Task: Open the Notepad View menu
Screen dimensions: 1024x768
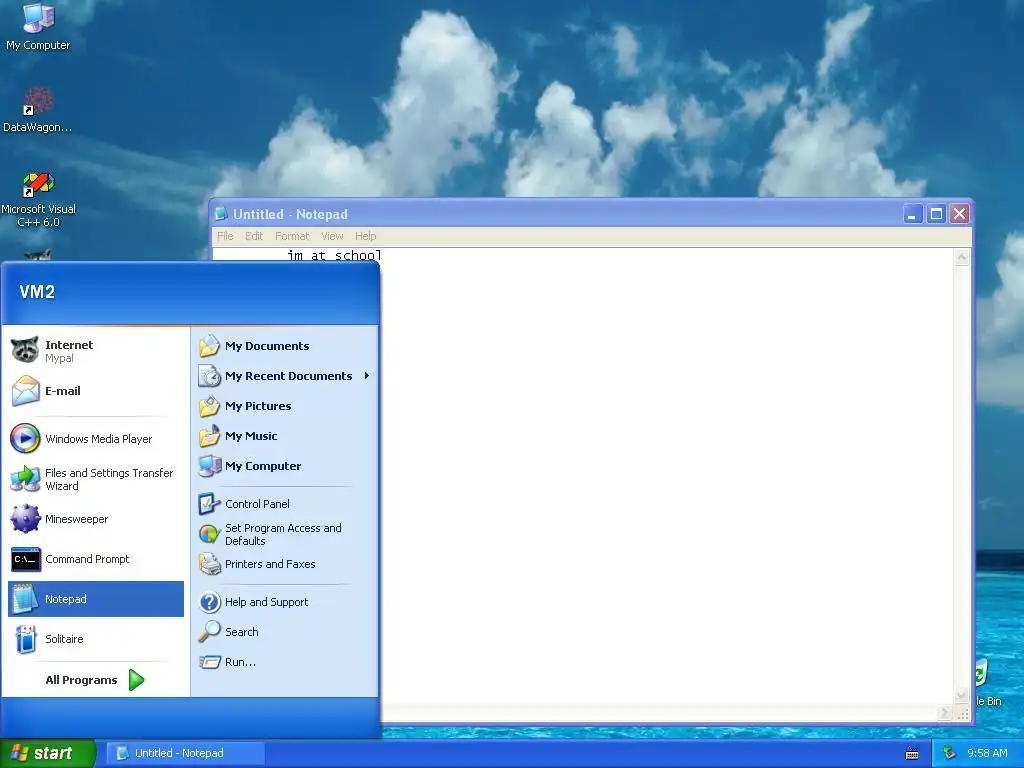Action: (332, 236)
